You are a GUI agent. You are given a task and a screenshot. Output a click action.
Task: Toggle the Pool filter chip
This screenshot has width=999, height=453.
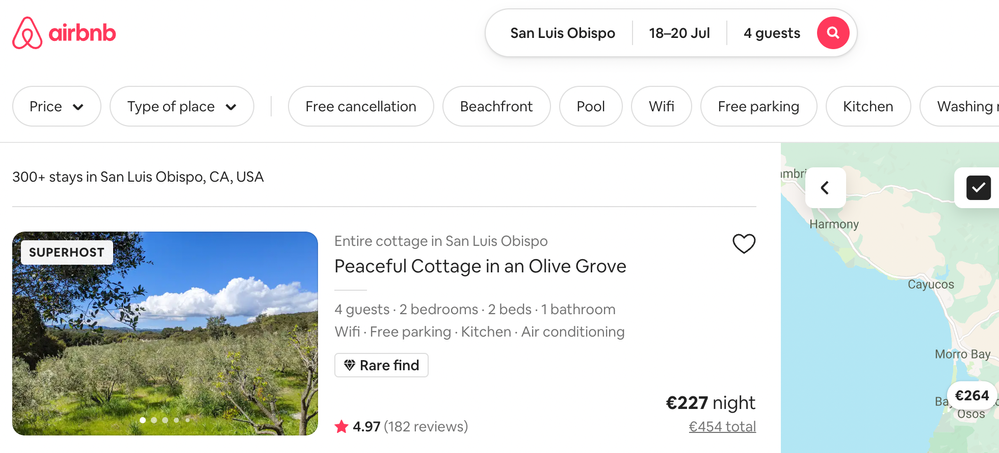tap(591, 107)
